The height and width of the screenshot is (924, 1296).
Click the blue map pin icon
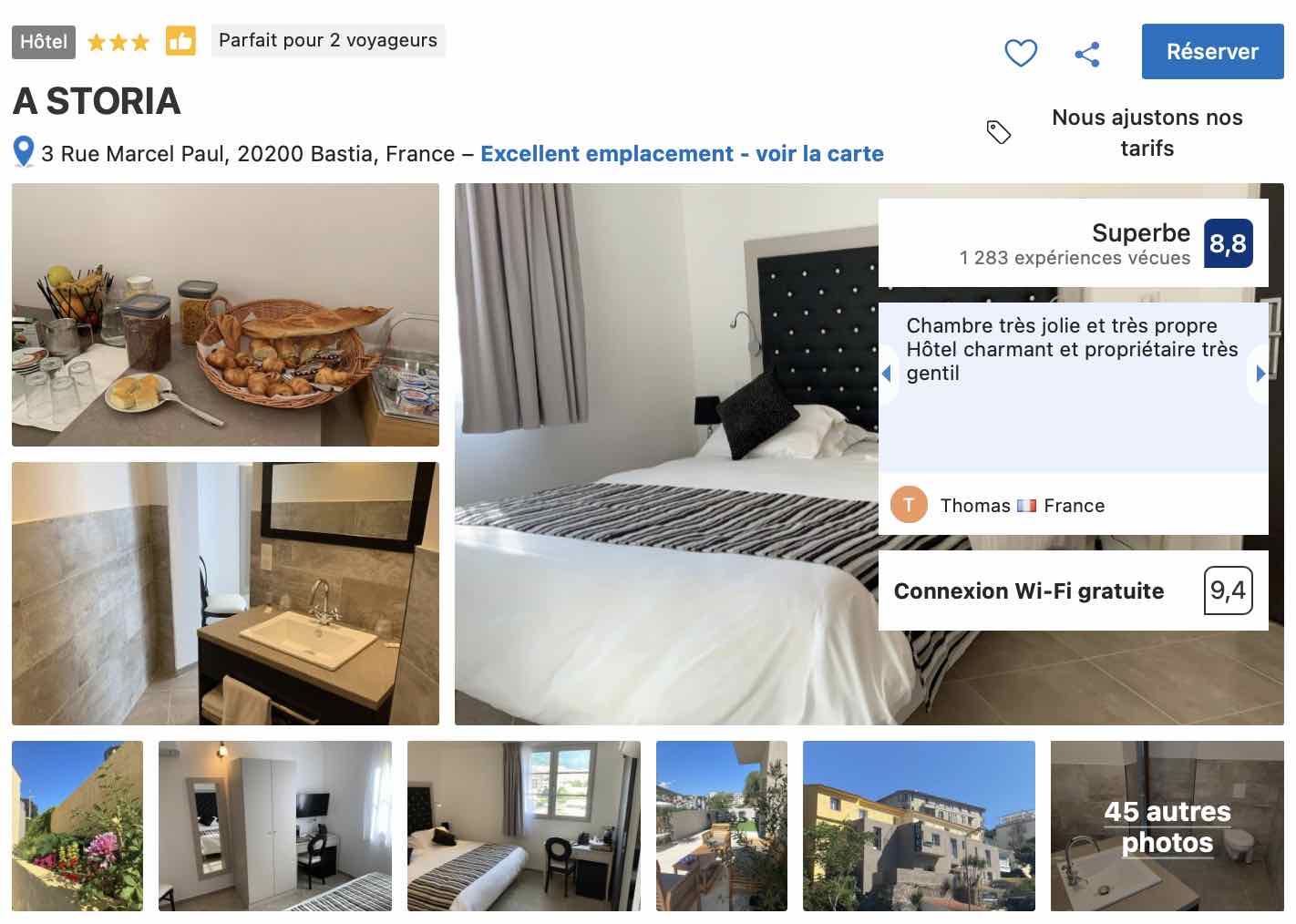click(24, 152)
